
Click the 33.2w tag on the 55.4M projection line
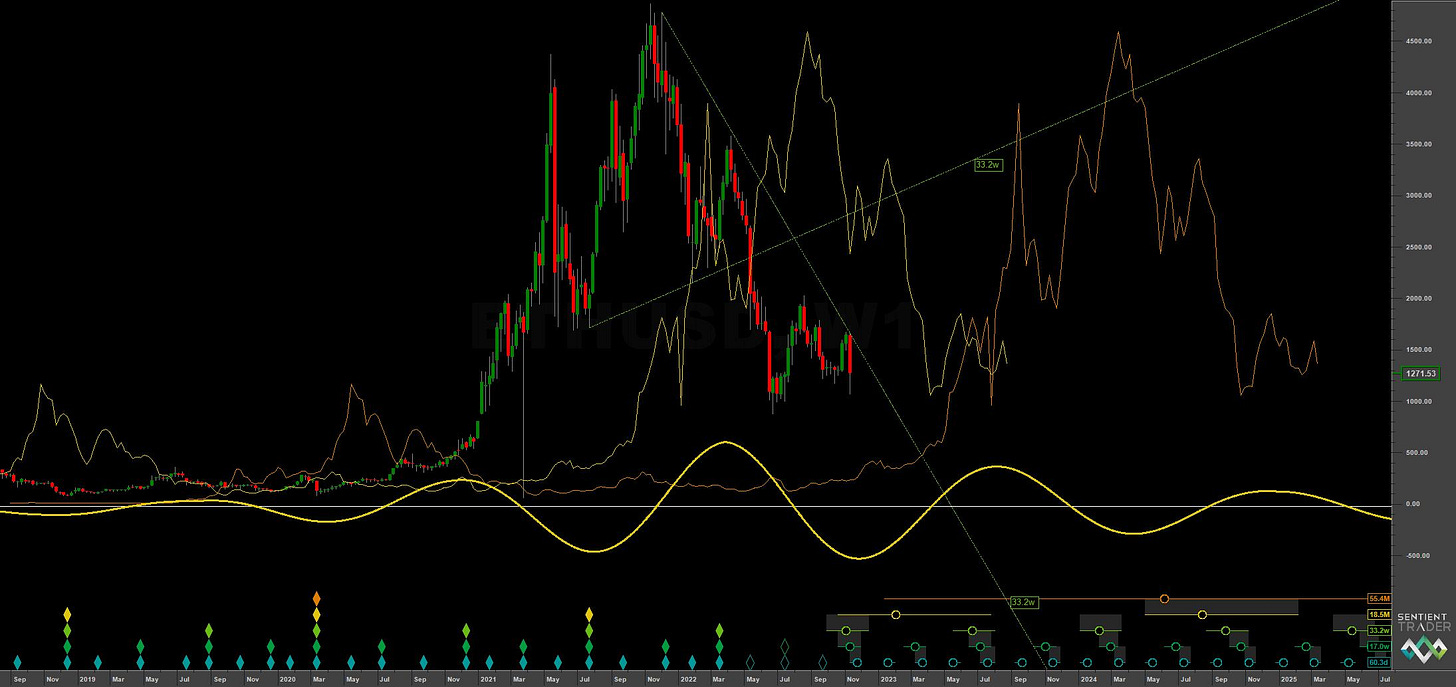(1024, 602)
